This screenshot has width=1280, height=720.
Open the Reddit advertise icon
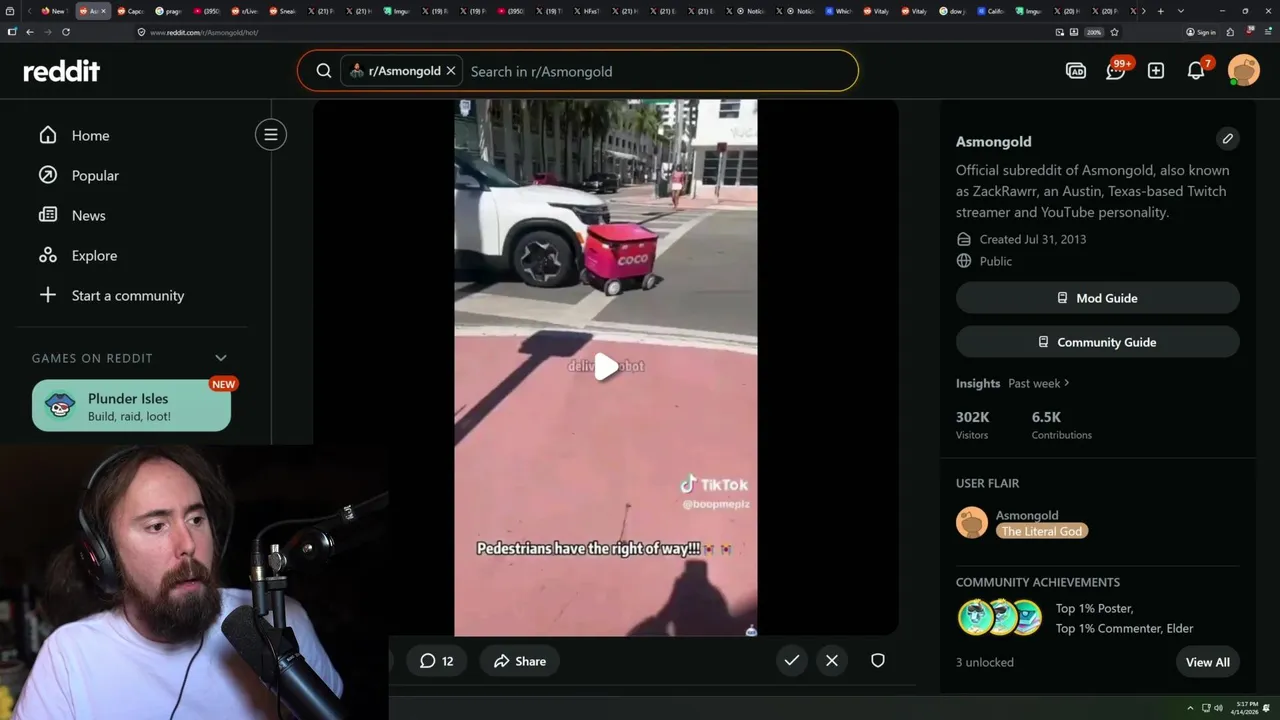(1076, 71)
